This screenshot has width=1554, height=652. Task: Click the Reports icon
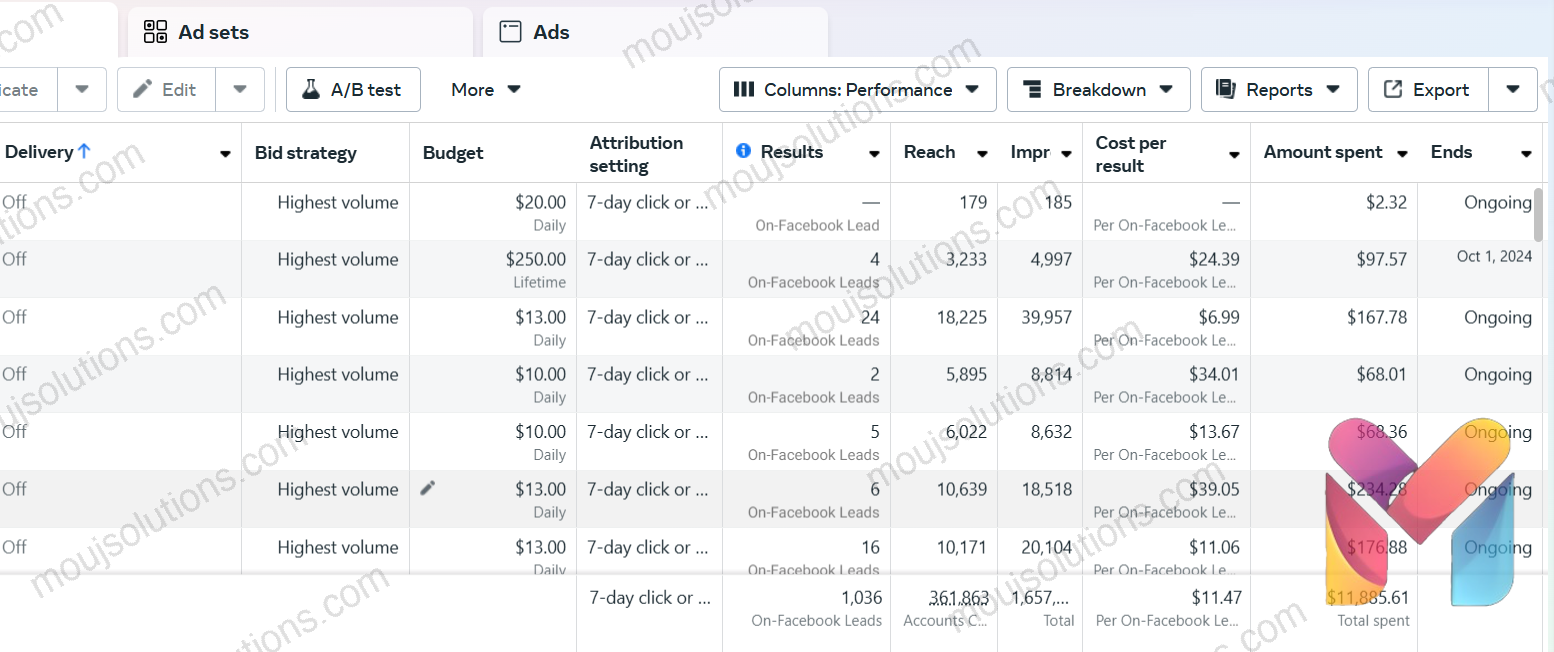point(1226,90)
